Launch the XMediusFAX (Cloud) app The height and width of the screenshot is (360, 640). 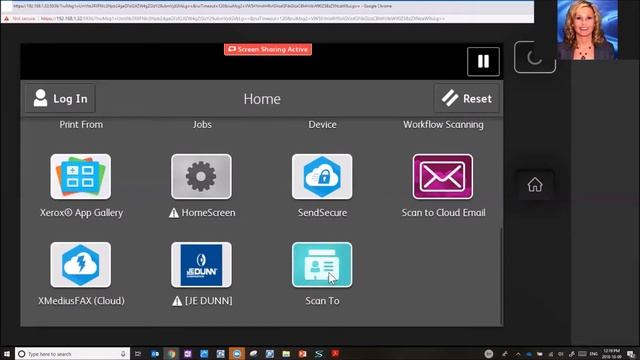click(x=80, y=265)
